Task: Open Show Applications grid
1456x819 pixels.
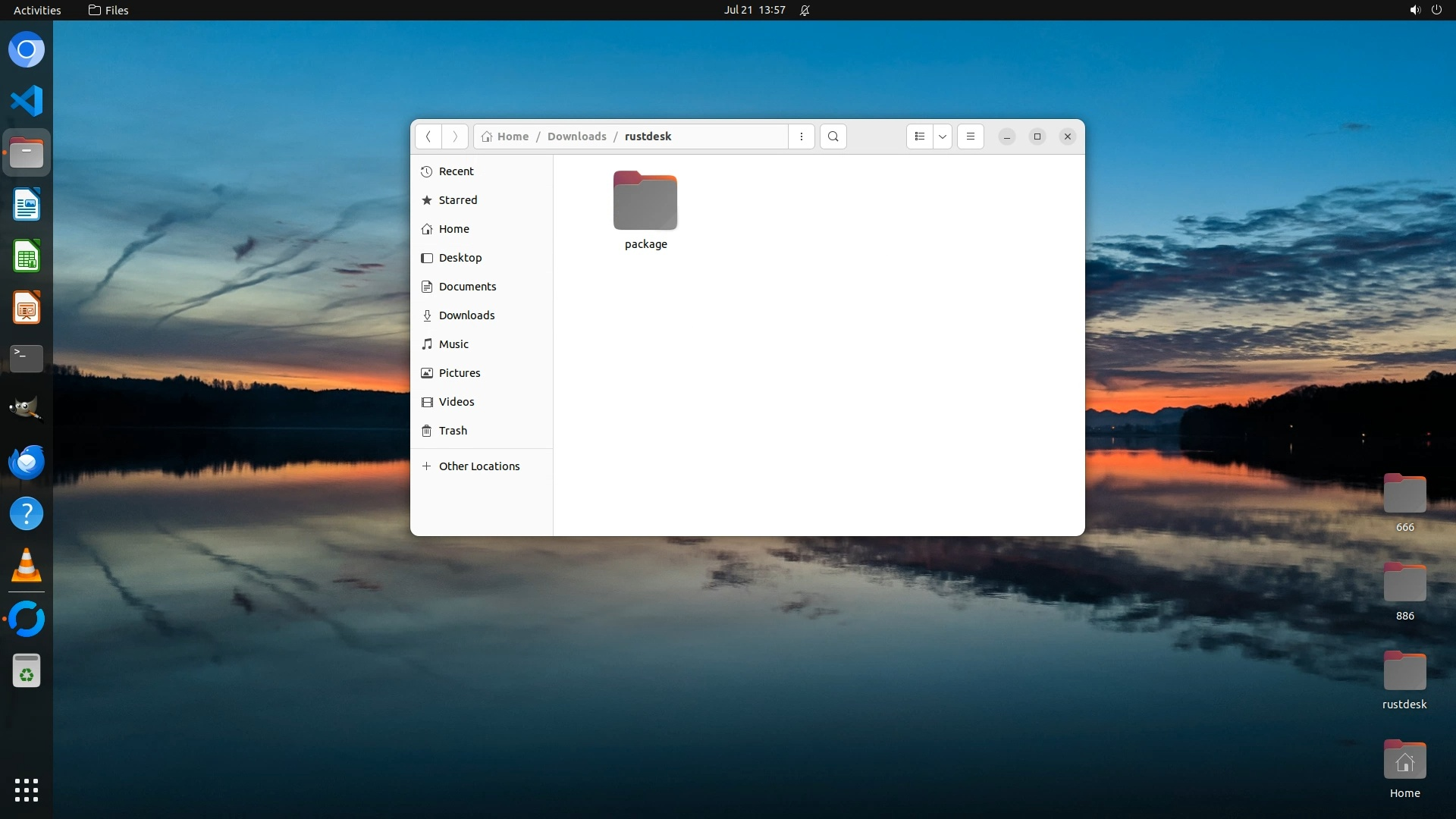Action: click(x=27, y=789)
